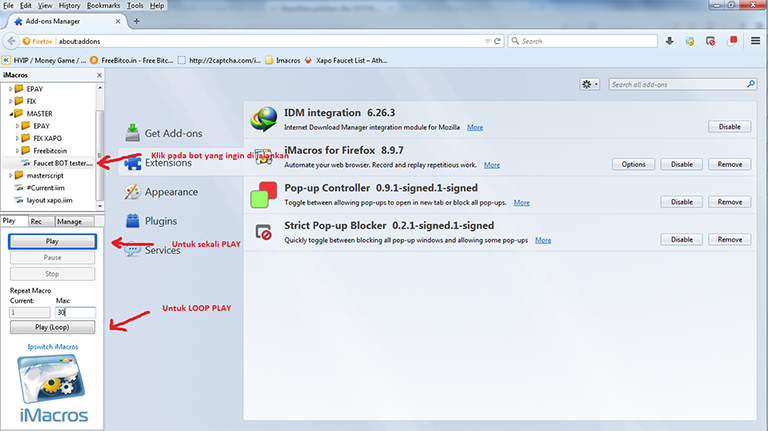Image resolution: width=768 pixels, height=431 pixels.
Task: Click the FreeBitco.in bookmark icon
Action: point(94,60)
